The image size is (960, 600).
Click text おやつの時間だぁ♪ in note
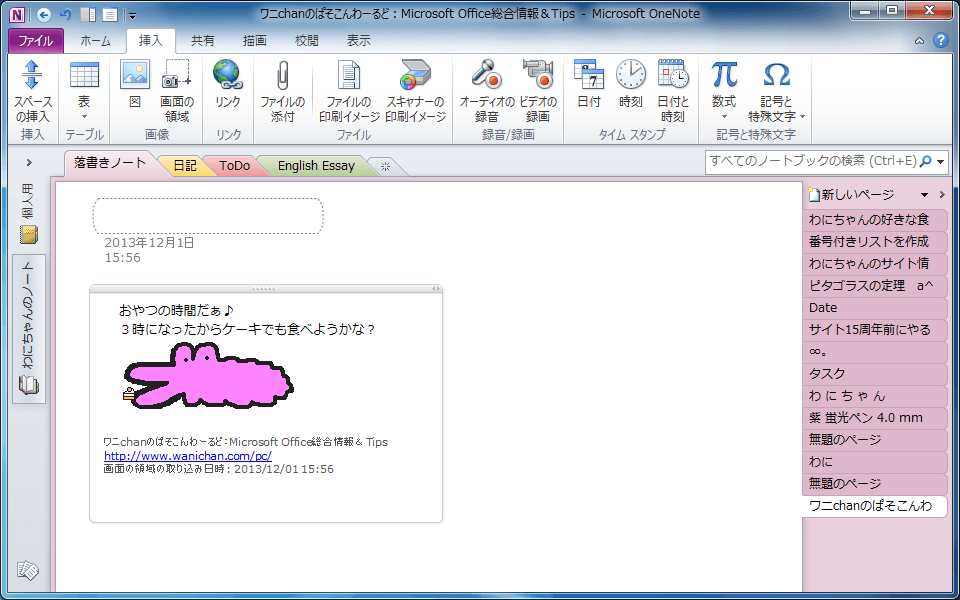[x=177, y=310]
